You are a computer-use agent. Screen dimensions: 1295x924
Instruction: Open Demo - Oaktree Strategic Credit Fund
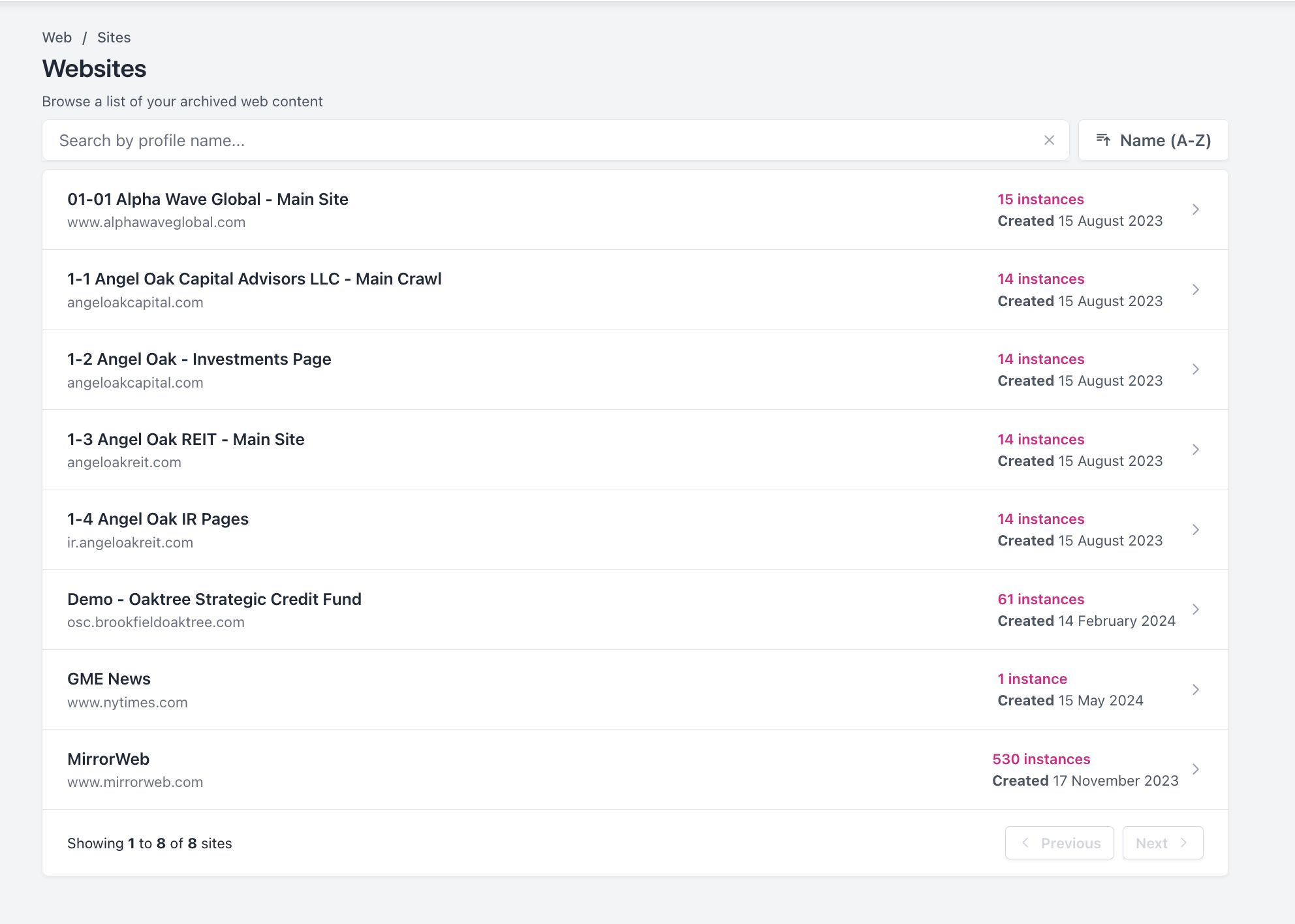pyautogui.click(x=214, y=599)
